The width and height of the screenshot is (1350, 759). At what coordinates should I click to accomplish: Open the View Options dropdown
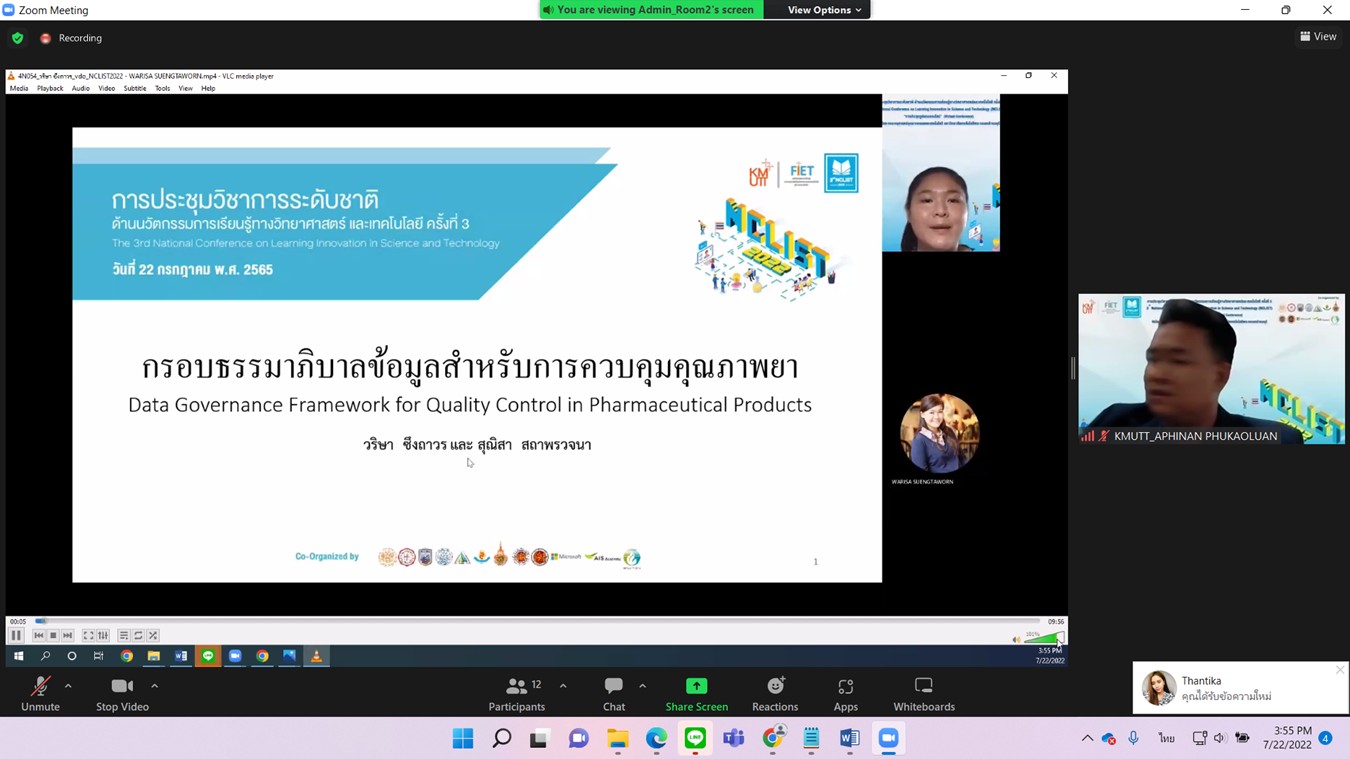pos(823,10)
